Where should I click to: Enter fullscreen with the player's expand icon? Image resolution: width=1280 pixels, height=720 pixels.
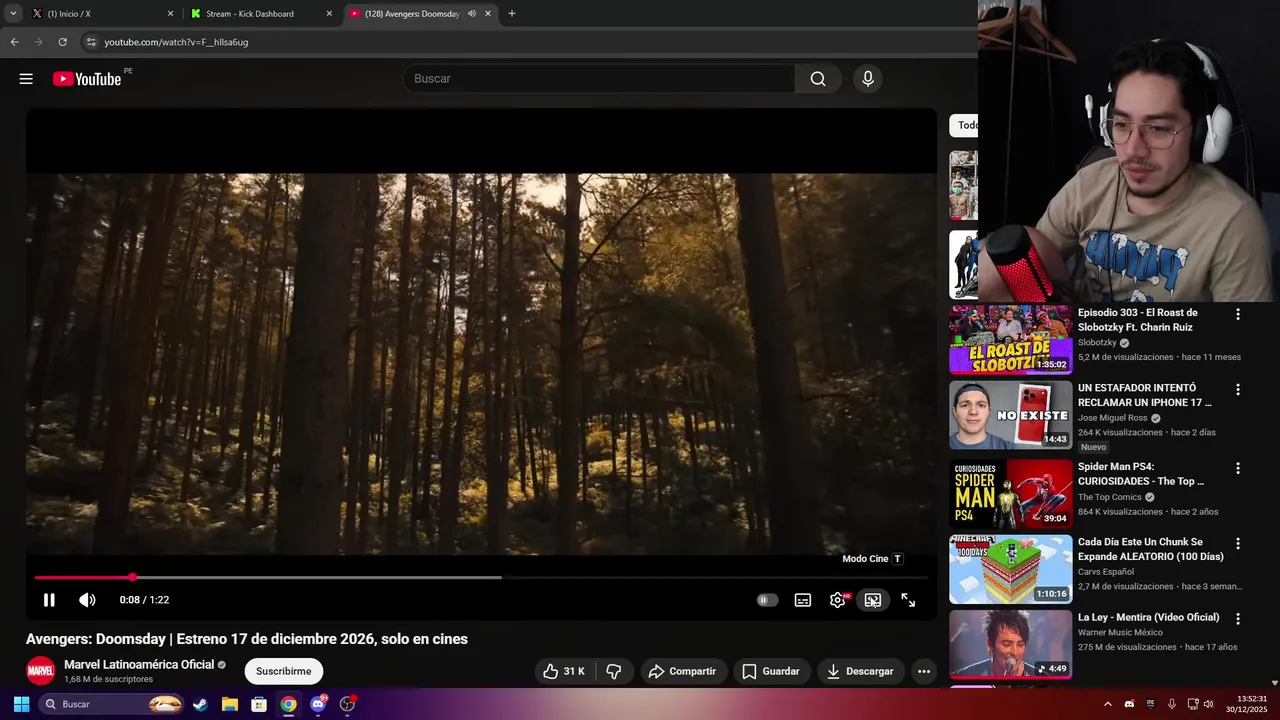908,600
